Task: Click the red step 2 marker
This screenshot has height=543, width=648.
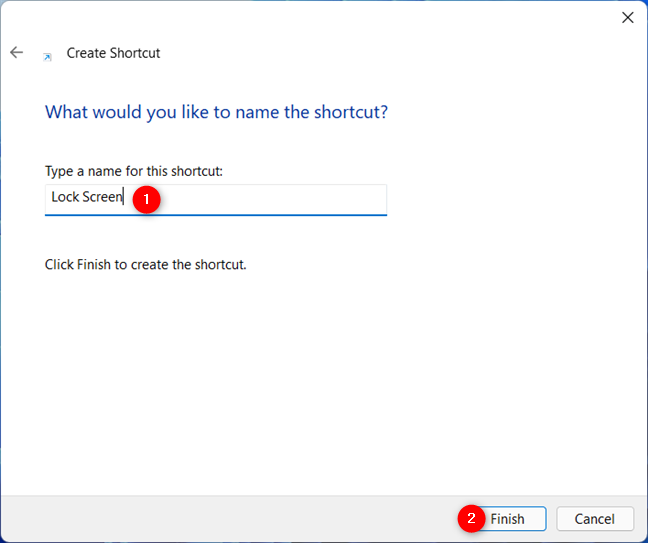Action: 471,518
